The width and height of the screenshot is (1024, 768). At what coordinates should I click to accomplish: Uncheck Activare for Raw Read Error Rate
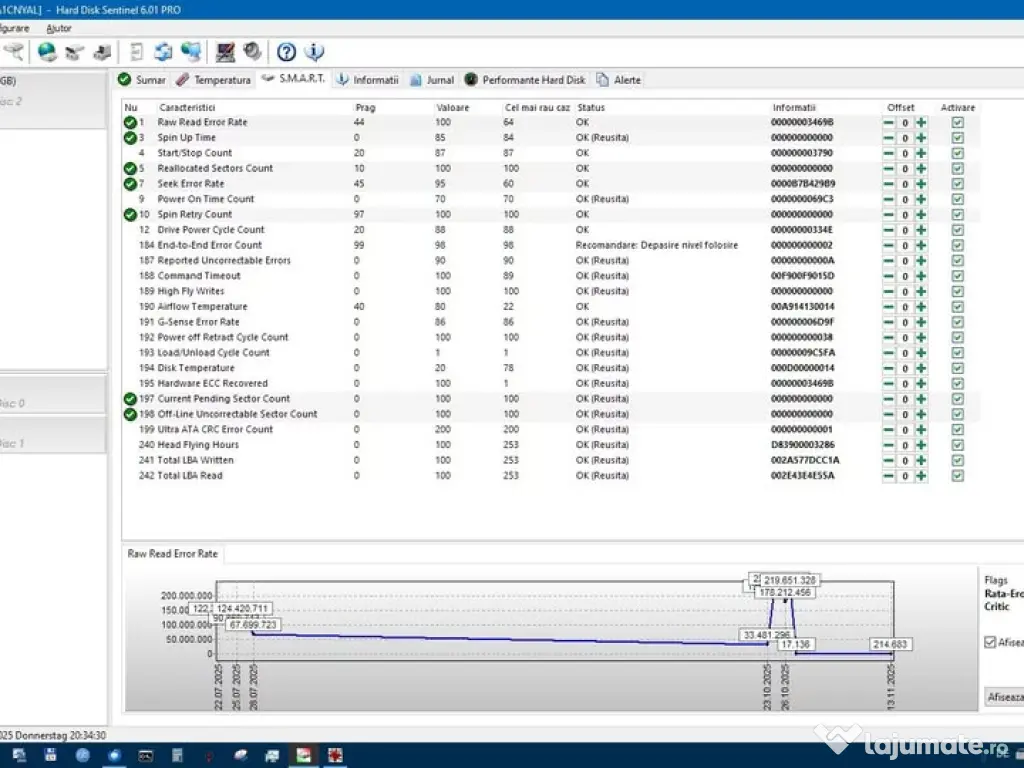[x=958, y=122]
